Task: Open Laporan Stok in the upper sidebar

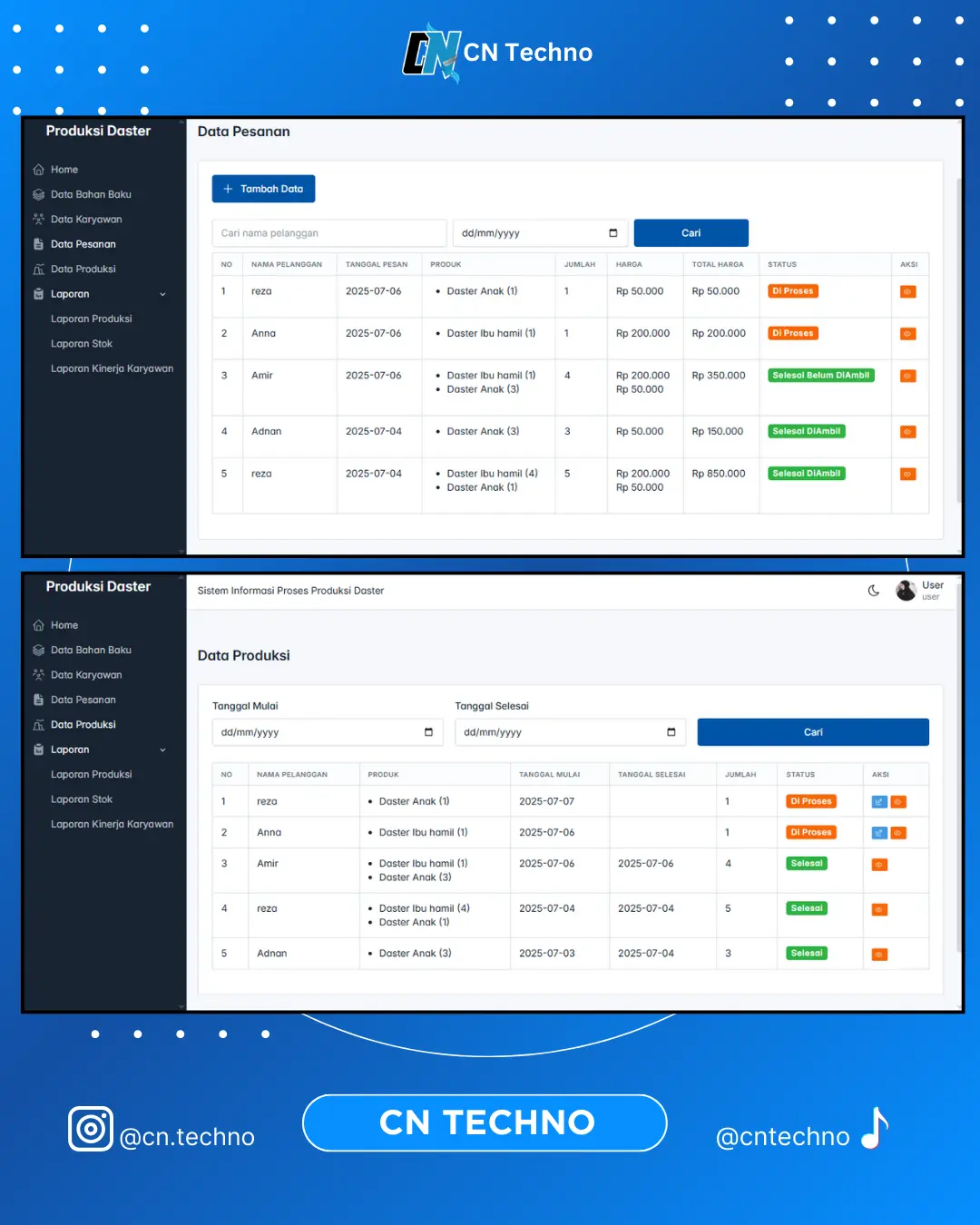Action: [x=82, y=344]
